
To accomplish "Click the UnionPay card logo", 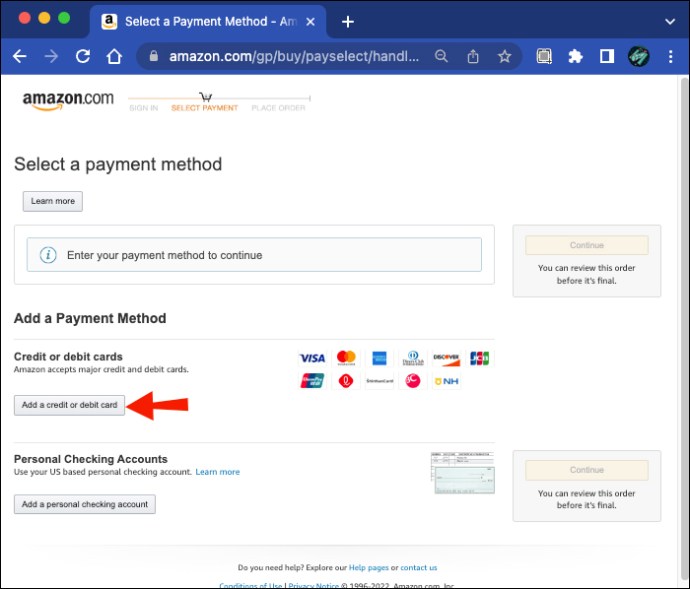I will [x=312, y=381].
